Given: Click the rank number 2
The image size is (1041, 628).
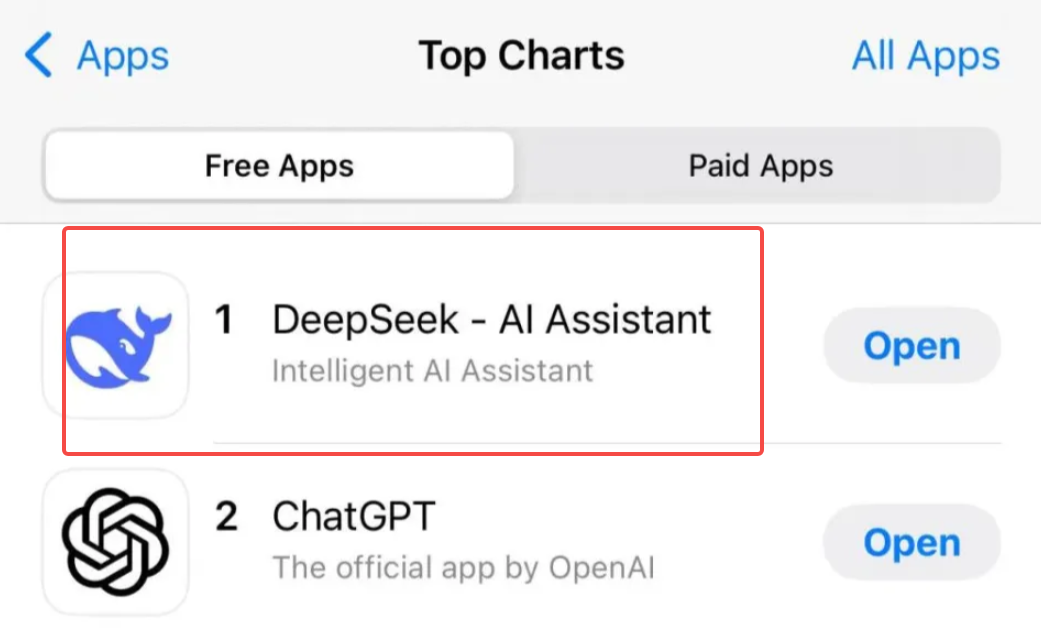Looking at the screenshot, I should coord(226,516).
